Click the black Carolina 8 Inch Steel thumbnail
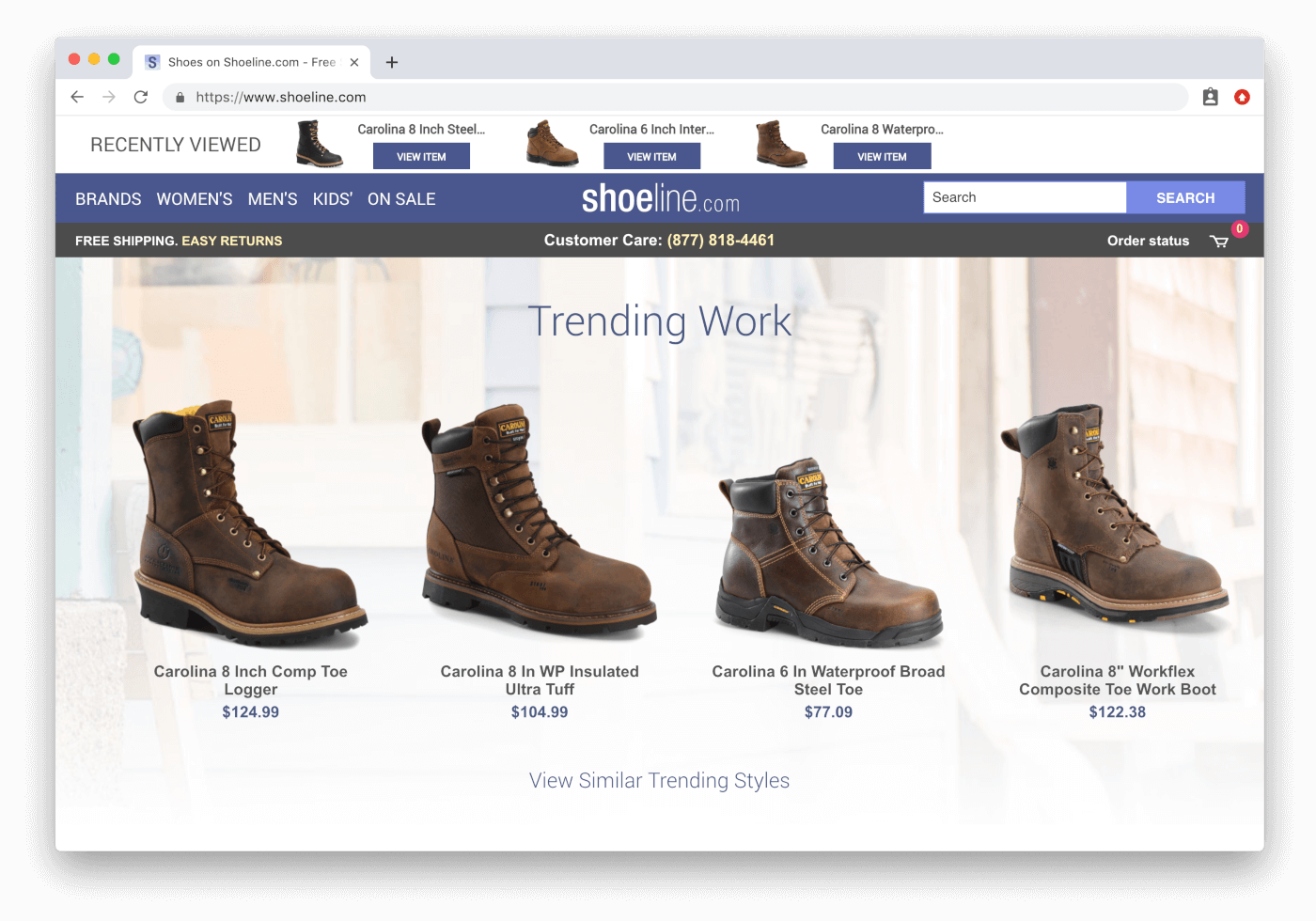Viewport: 1316px width, 921px height. tap(320, 144)
